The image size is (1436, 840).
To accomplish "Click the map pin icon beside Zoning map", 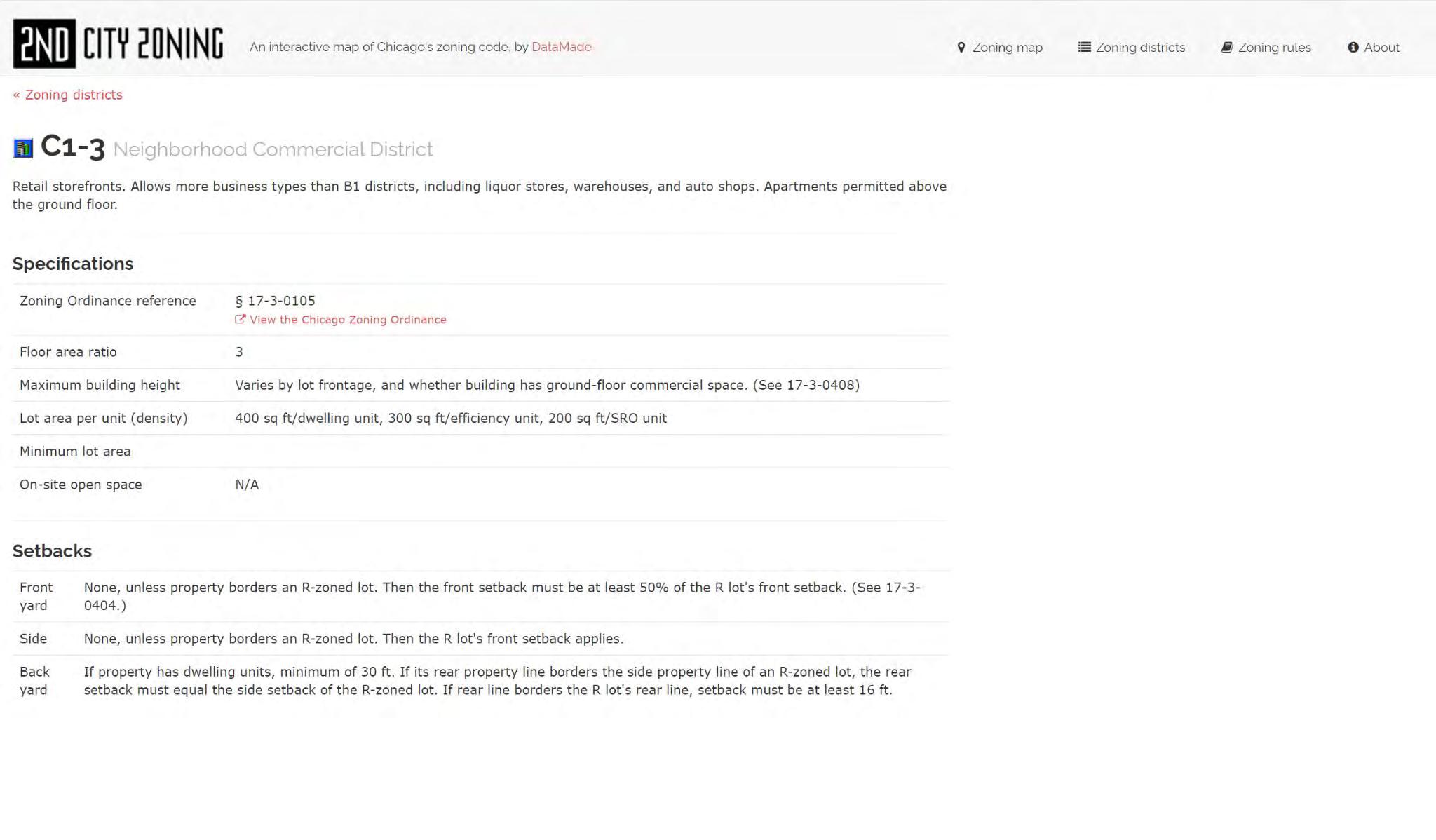I will click(x=961, y=48).
